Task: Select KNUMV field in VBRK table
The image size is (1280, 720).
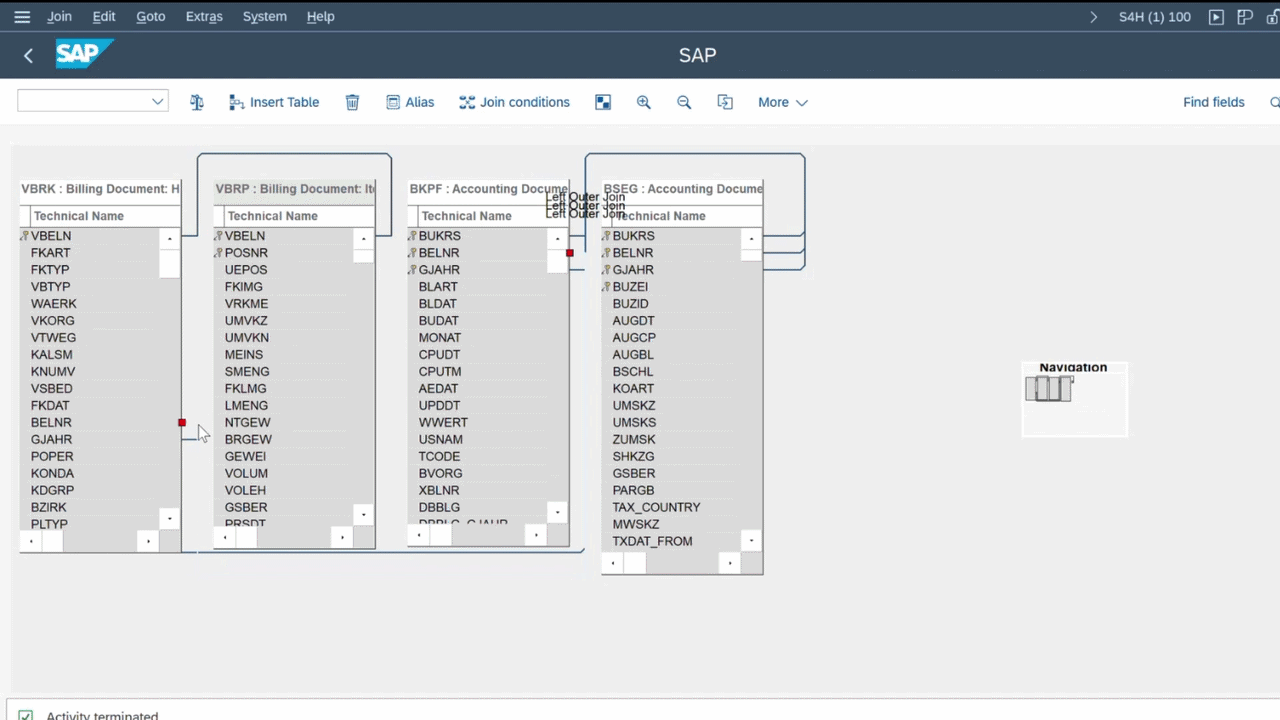Action: click(53, 372)
